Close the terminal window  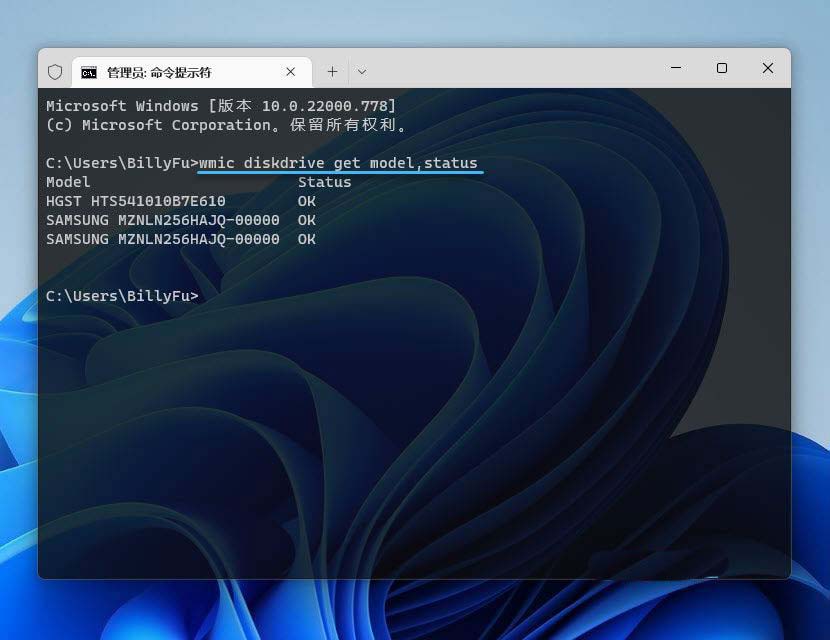click(767, 68)
